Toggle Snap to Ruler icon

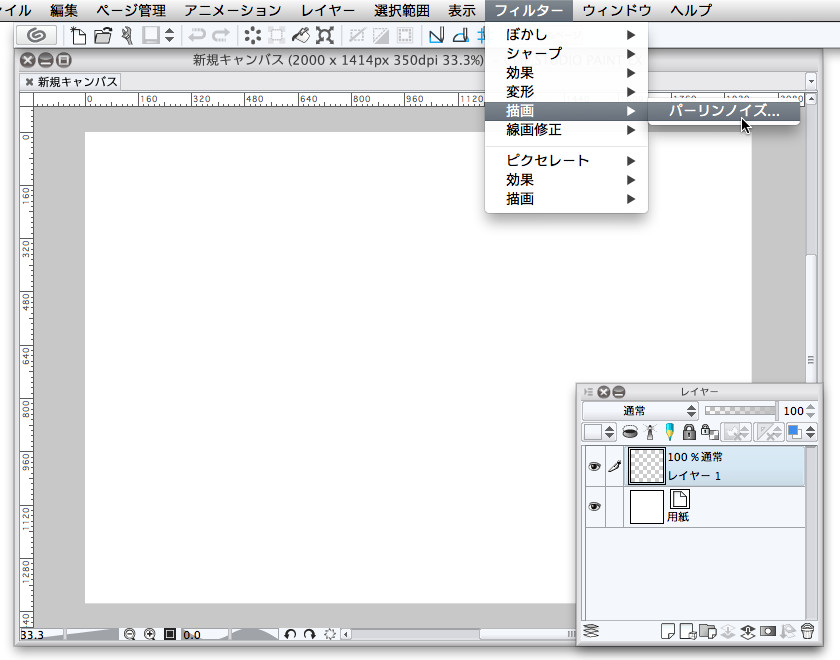[x=437, y=35]
